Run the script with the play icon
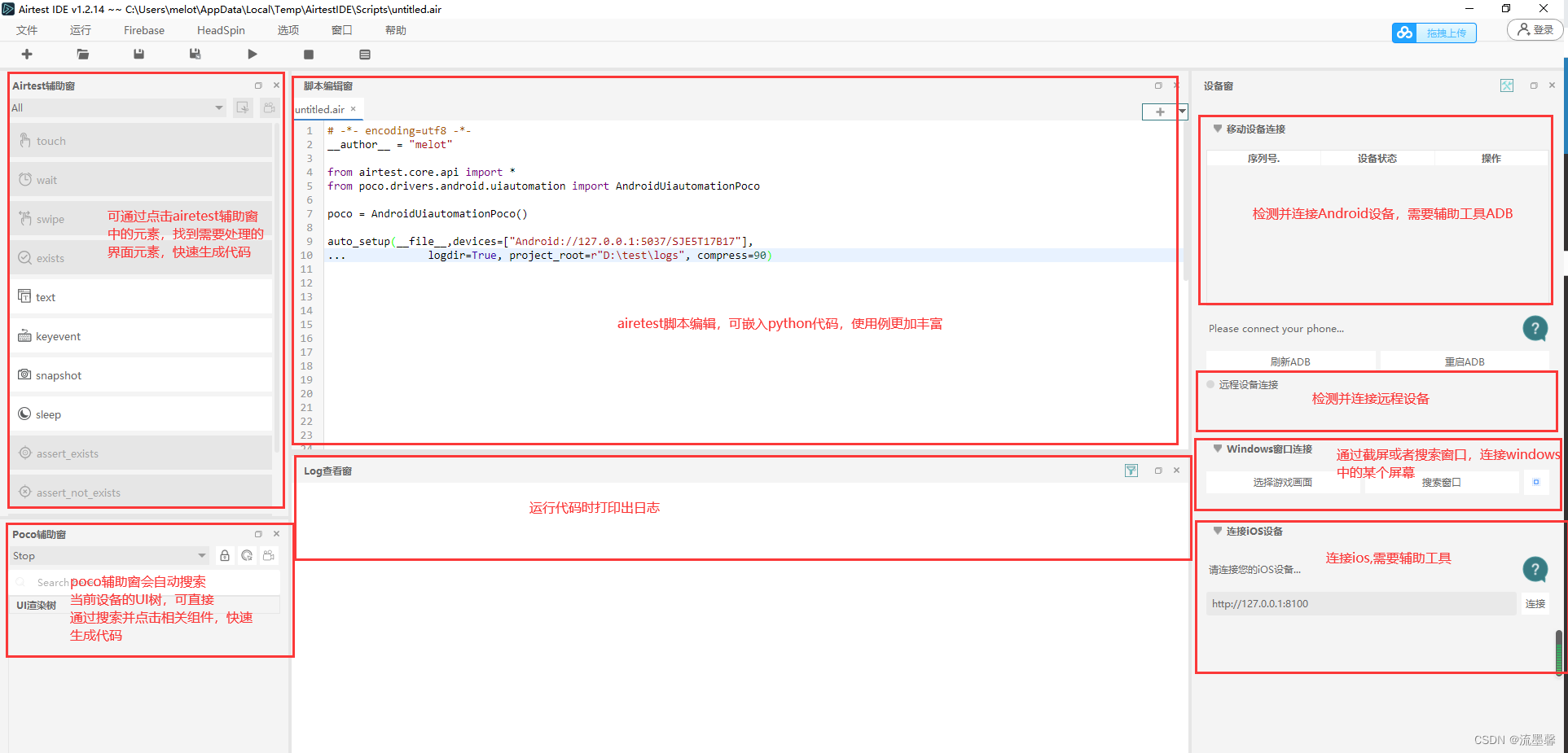This screenshot has height=753, width=1568. pos(253,54)
